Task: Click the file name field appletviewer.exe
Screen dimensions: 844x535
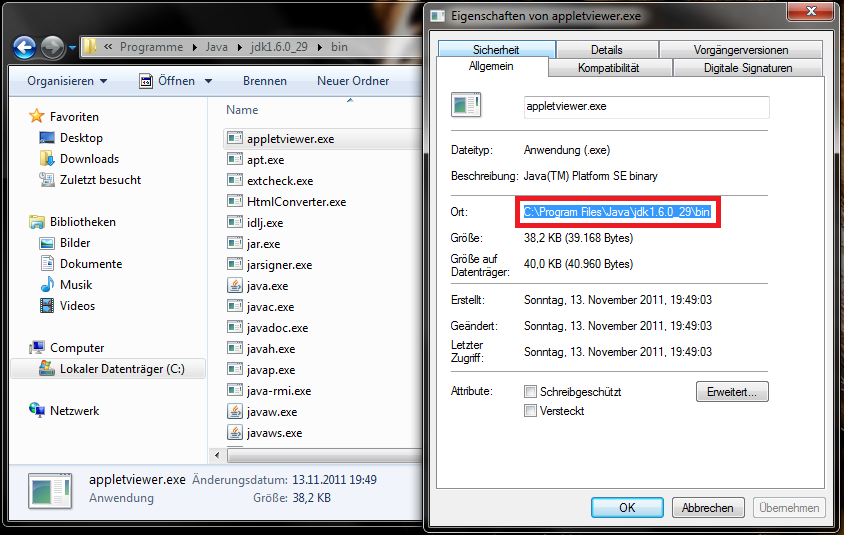Action: coord(646,108)
